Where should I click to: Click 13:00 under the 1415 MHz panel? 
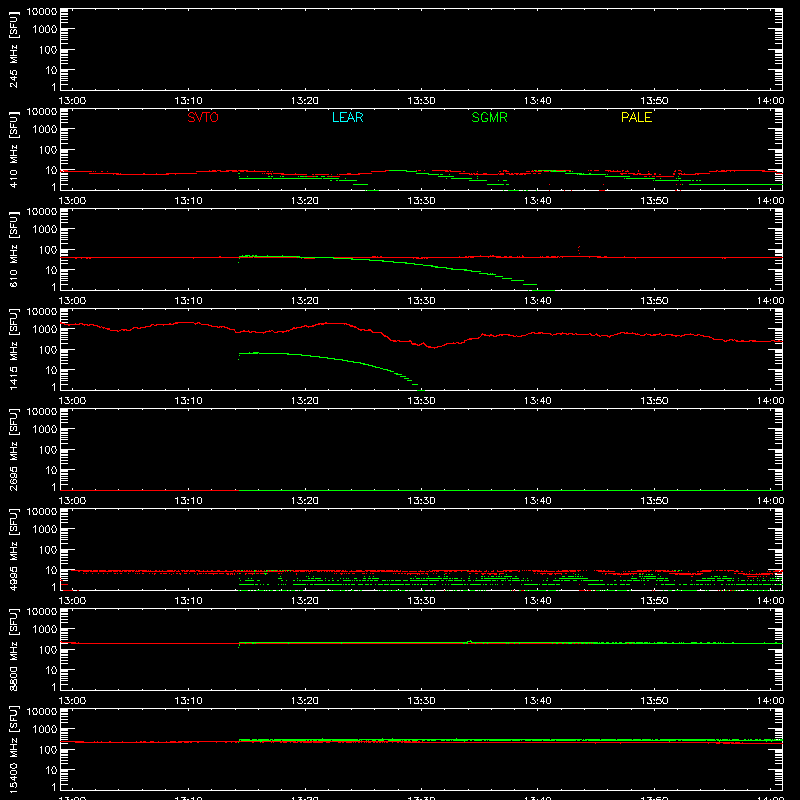(72, 401)
